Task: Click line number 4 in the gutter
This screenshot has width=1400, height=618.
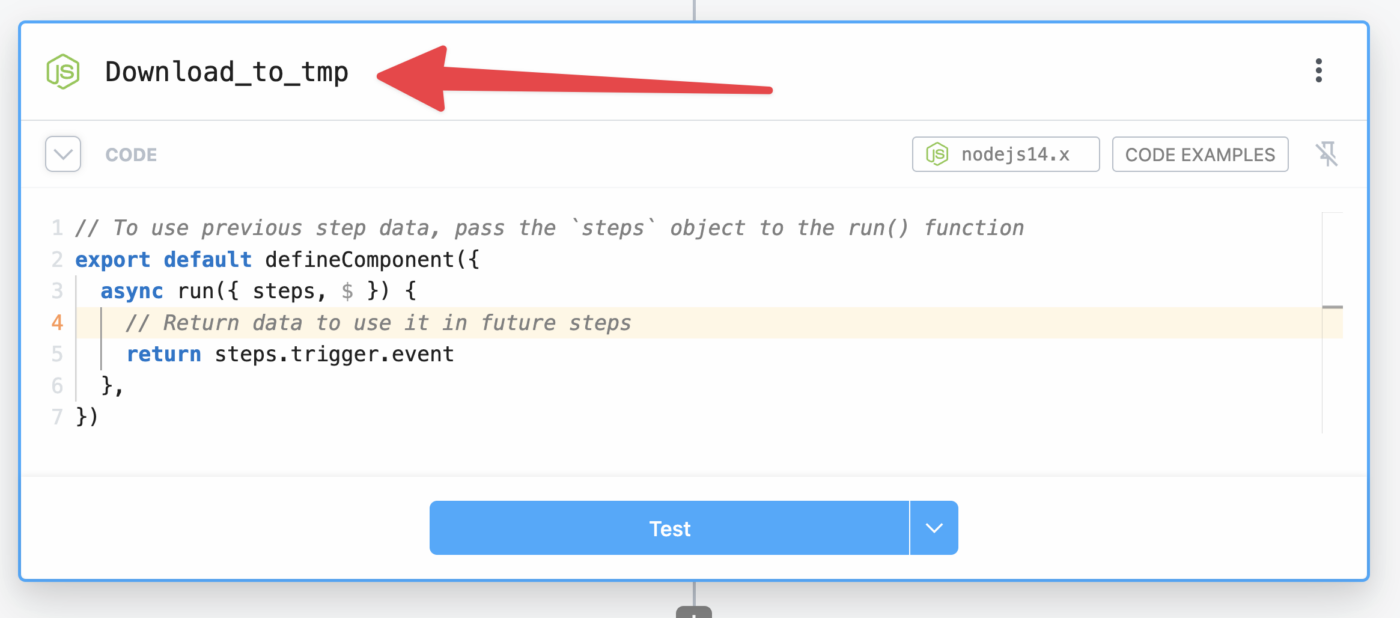Action: pyautogui.click(x=57, y=323)
